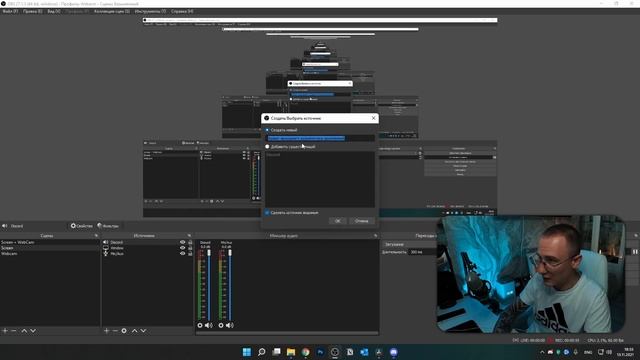Image resolution: width=640 pixels, height=360 pixels.
Task: Open the Справка menu
Action: click(182, 11)
